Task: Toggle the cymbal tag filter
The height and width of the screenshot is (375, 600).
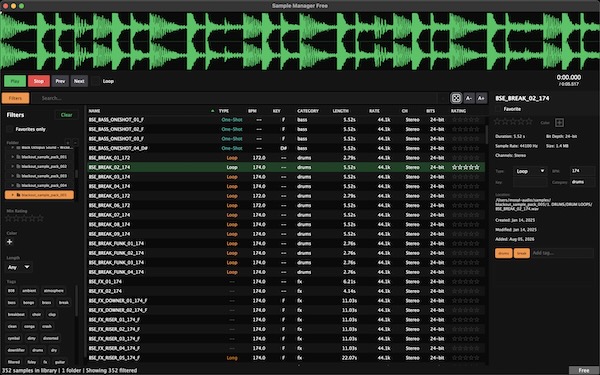Action: click(14, 338)
